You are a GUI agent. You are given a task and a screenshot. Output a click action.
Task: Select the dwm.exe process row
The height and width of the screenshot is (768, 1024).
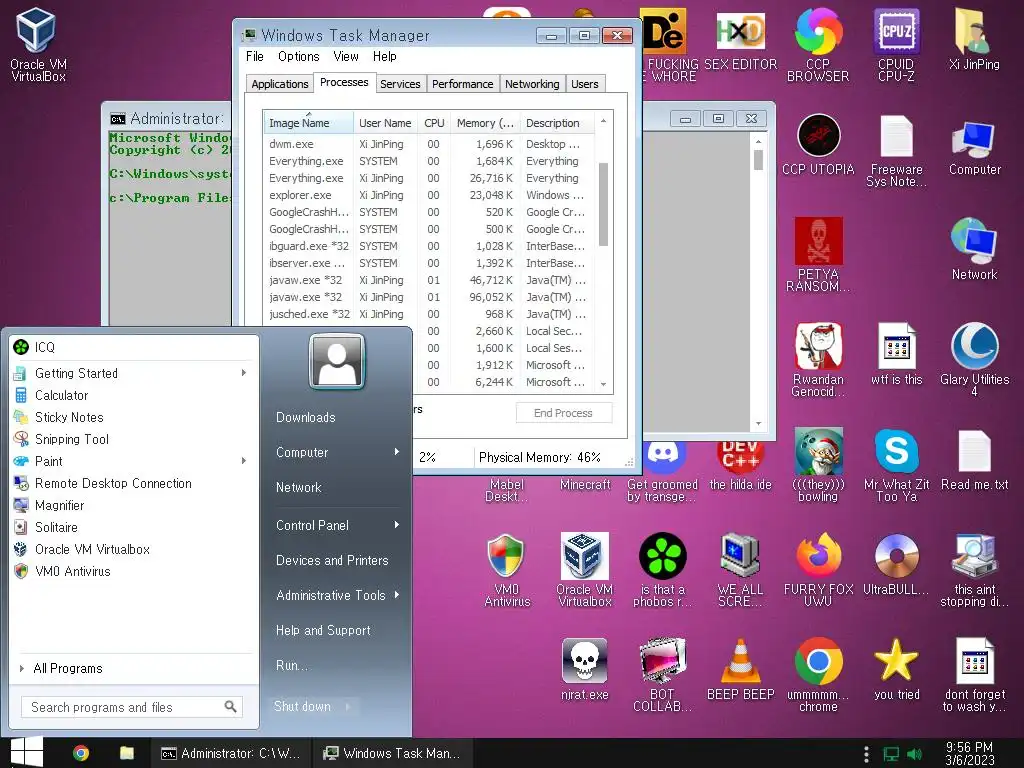tap(428, 144)
